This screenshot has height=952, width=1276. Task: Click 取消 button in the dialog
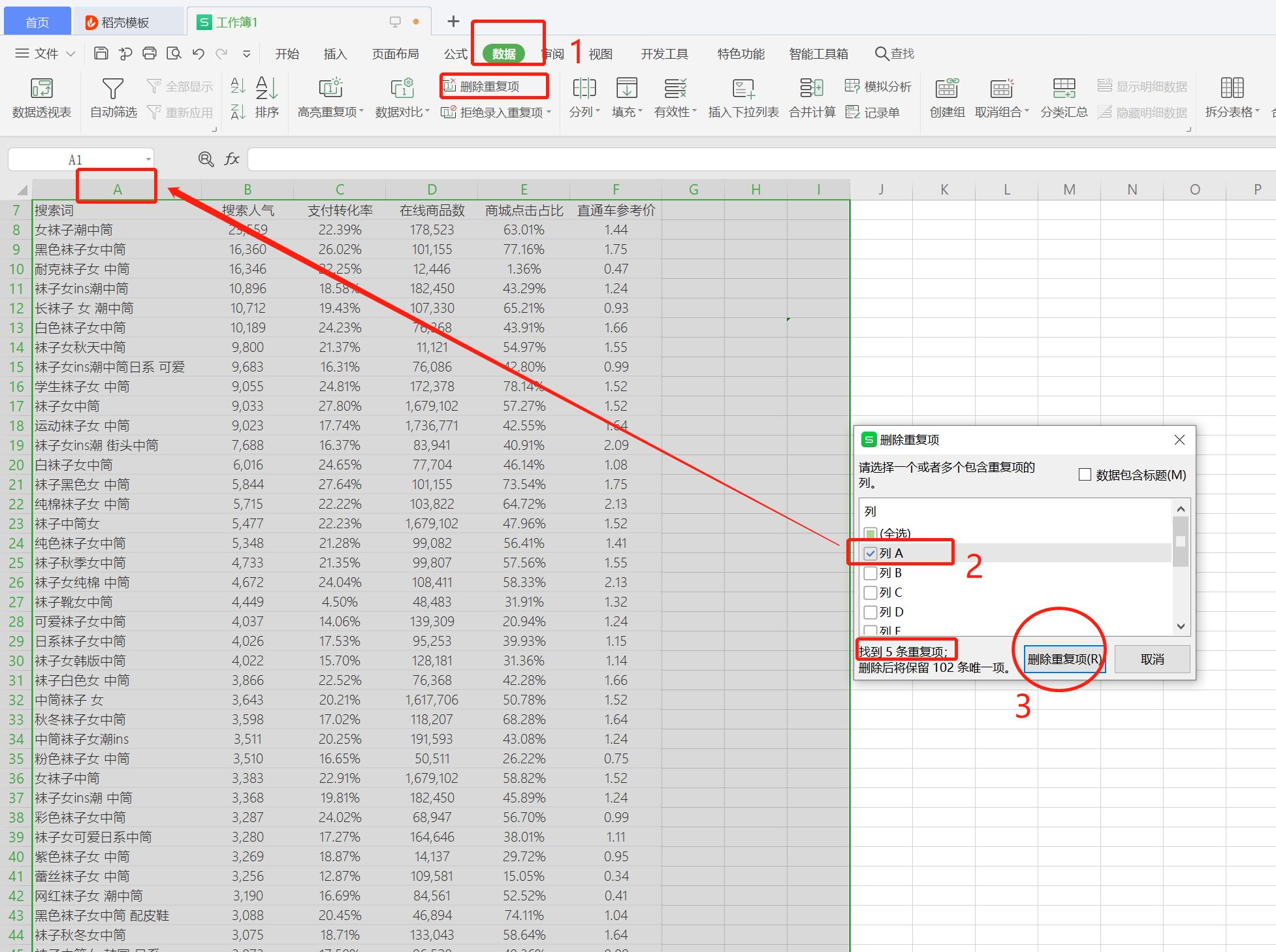[1152, 659]
